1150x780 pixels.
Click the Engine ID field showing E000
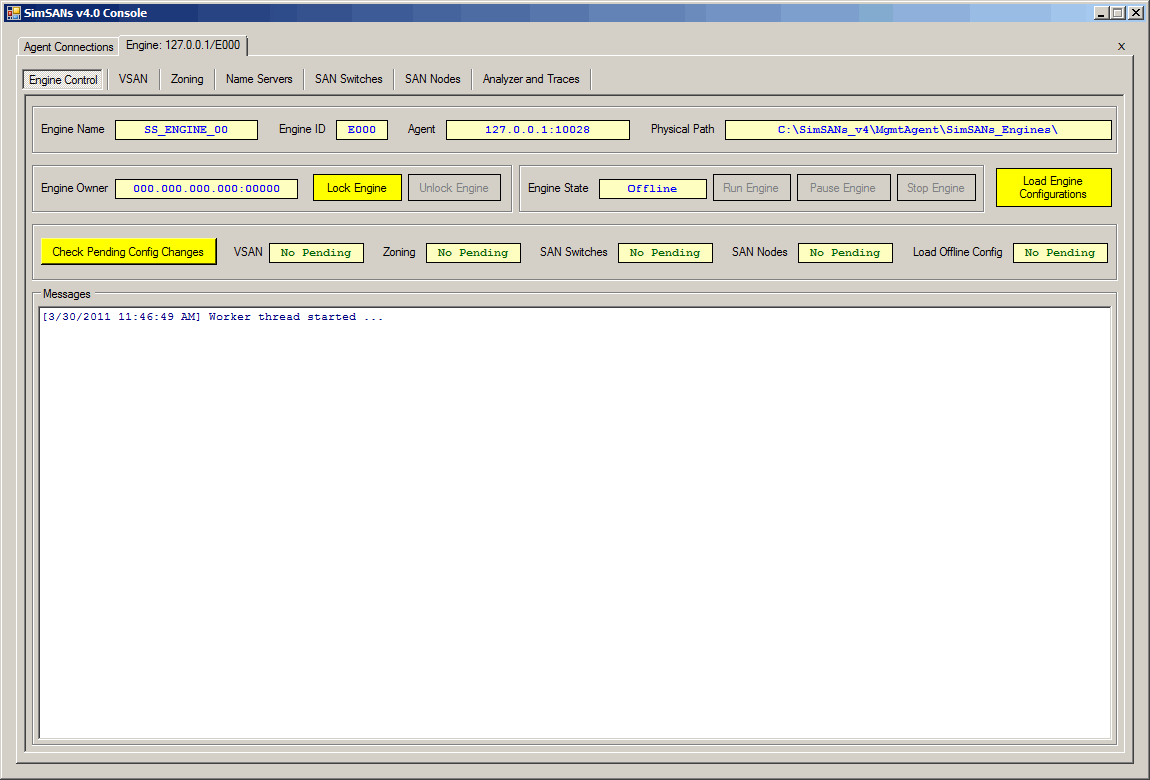pyautogui.click(x=361, y=130)
